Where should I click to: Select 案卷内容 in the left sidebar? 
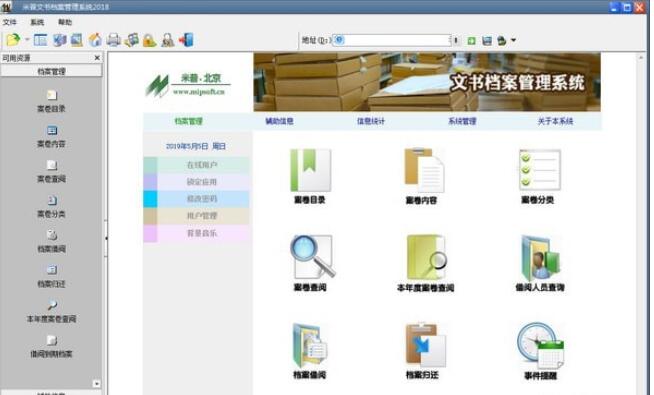pyautogui.click(x=51, y=136)
